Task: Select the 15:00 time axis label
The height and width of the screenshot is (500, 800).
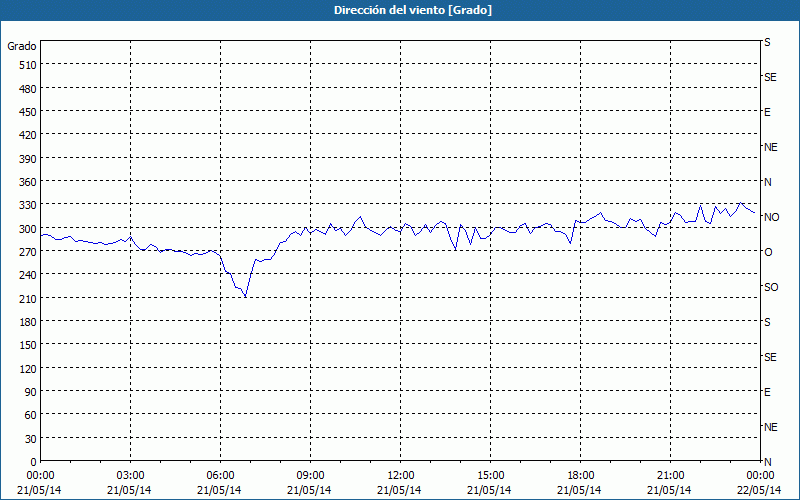Action: click(x=490, y=476)
